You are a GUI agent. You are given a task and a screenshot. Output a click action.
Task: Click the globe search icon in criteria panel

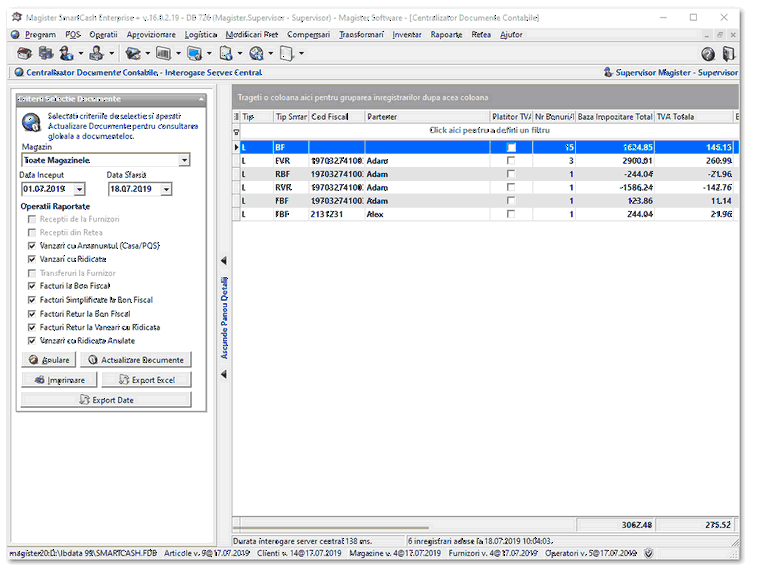pyautogui.click(x=32, y=122)
